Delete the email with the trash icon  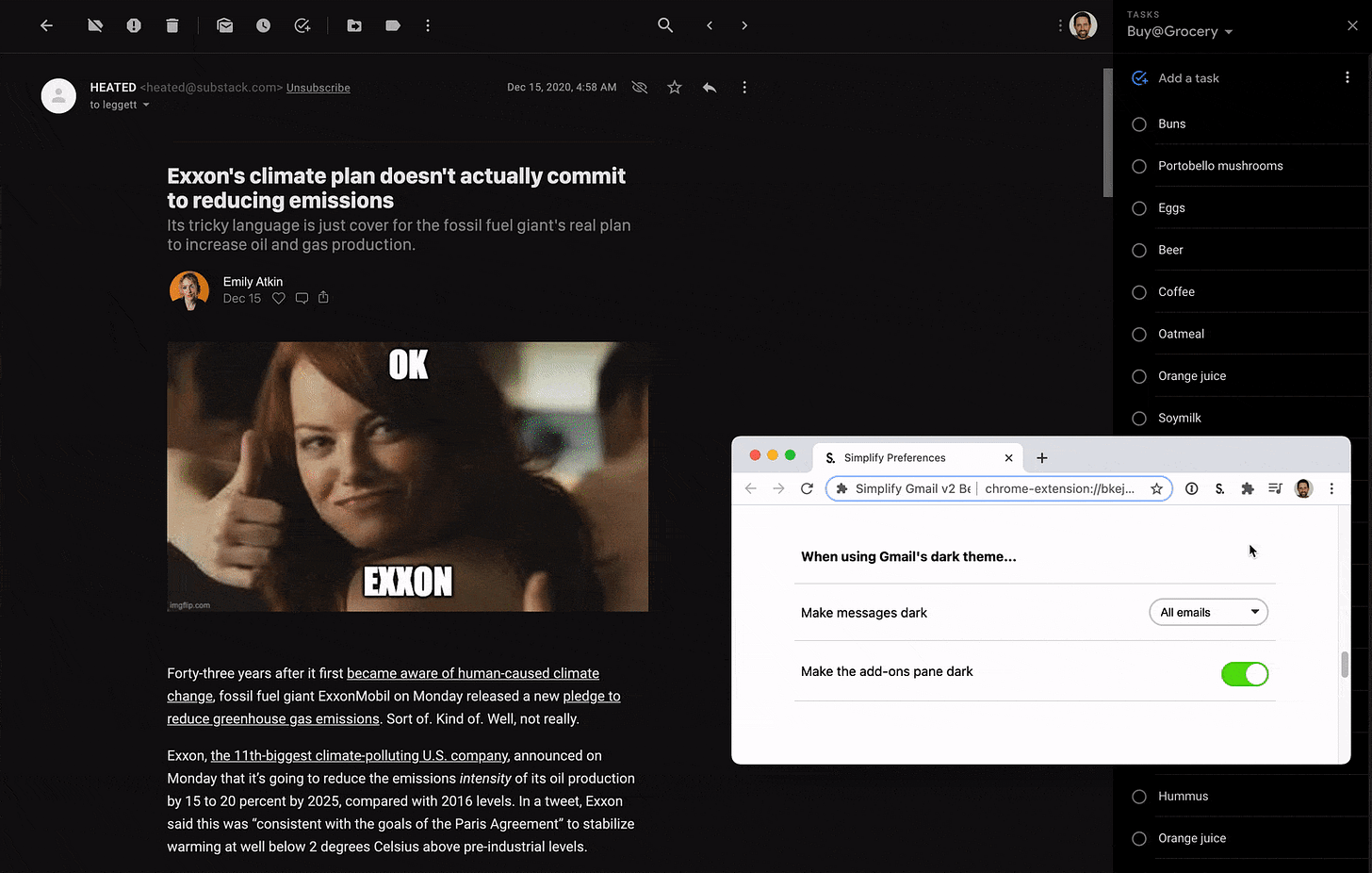tap(172, 25)
